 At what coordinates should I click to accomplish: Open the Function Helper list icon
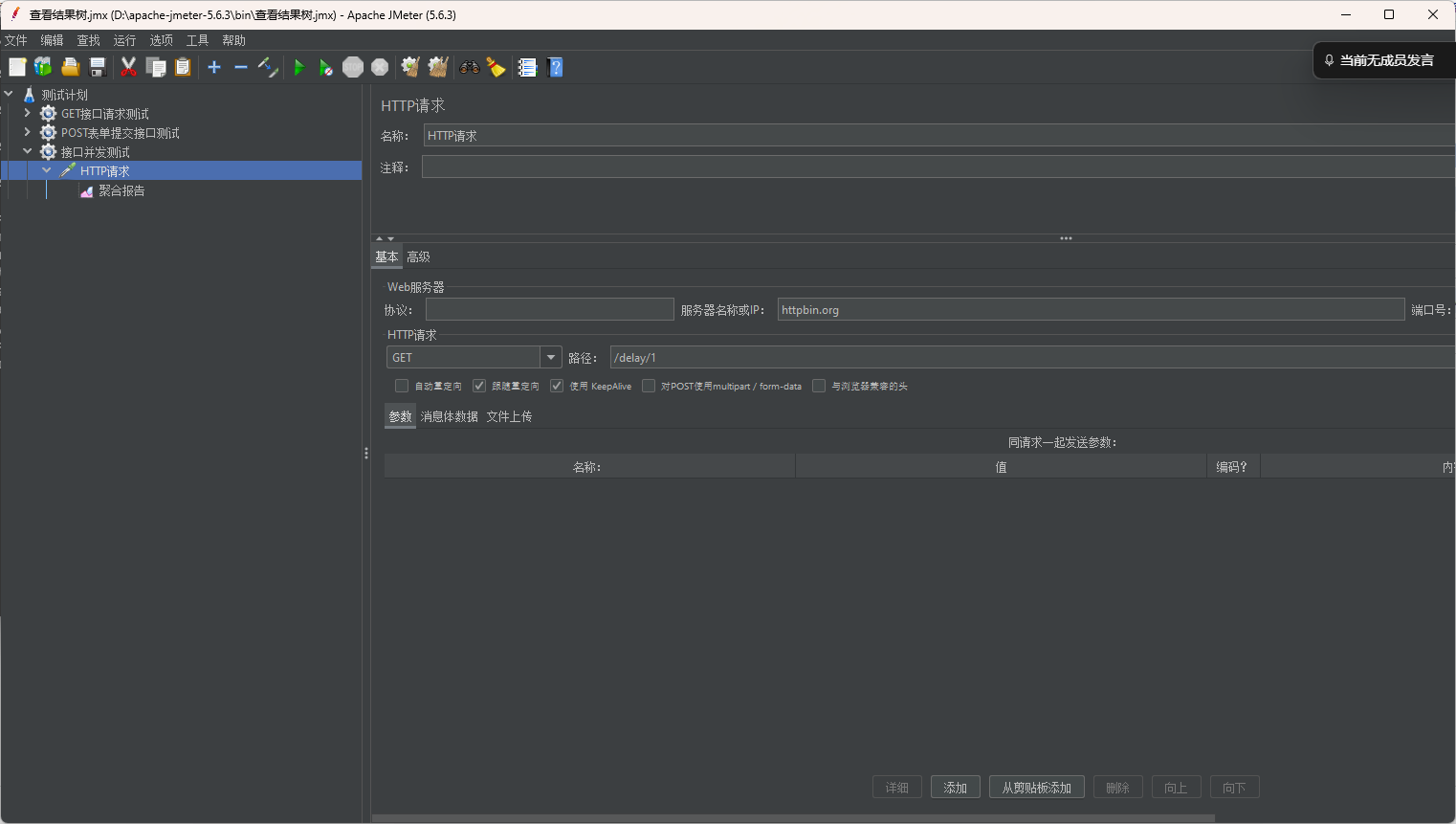[x=527, y=67]
